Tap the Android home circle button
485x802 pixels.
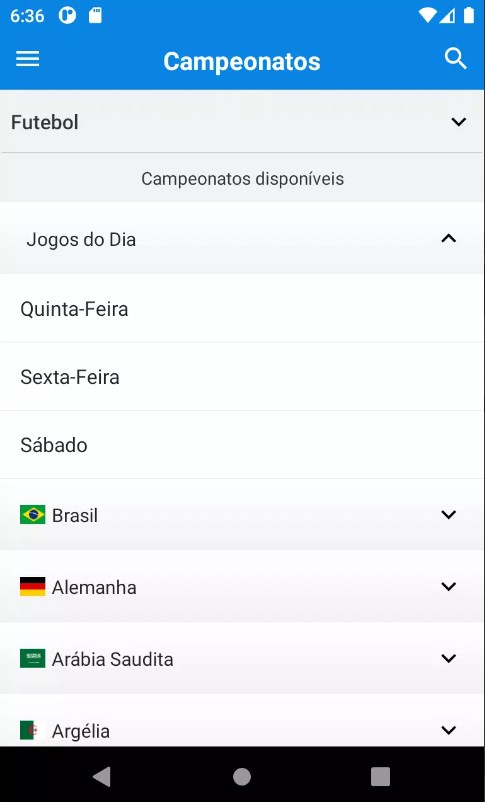pyautogui.click(x=242, y=776)
